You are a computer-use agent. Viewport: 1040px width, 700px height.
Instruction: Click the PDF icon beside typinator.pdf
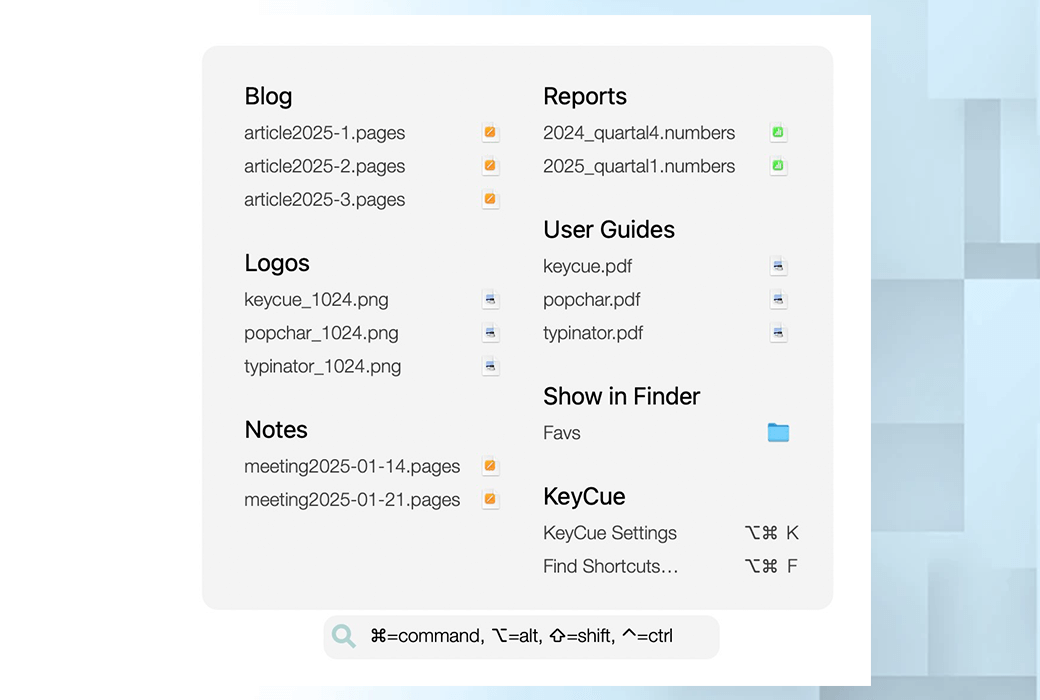pyautogui.click(x=778, y=333)
